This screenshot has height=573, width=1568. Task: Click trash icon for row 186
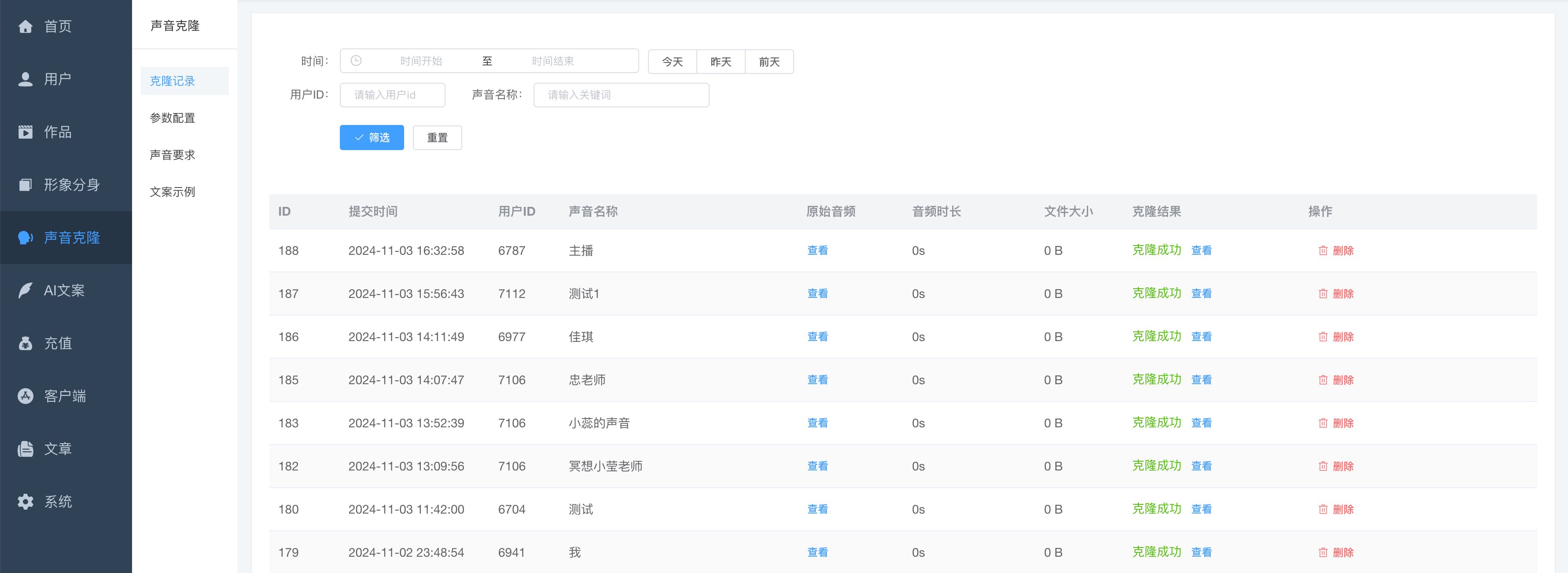1323,337
